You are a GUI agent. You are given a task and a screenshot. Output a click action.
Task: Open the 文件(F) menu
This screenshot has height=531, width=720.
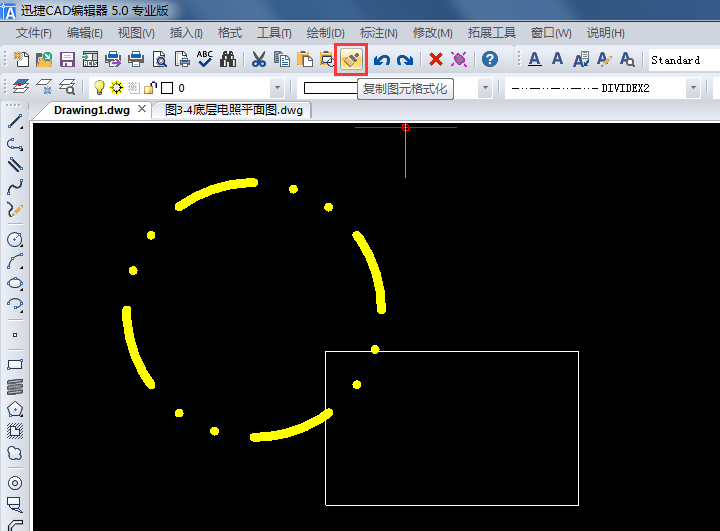point(34,33)
